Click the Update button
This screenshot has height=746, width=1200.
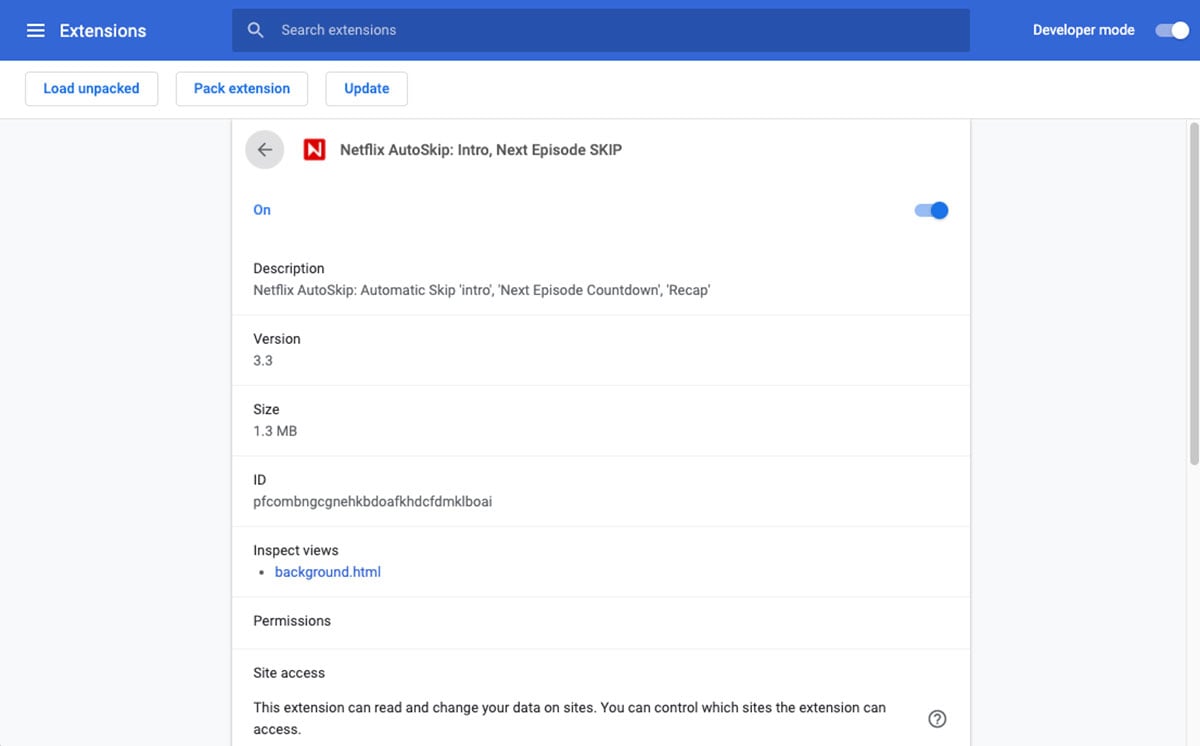pyautogui.click(x=366, y=88)
